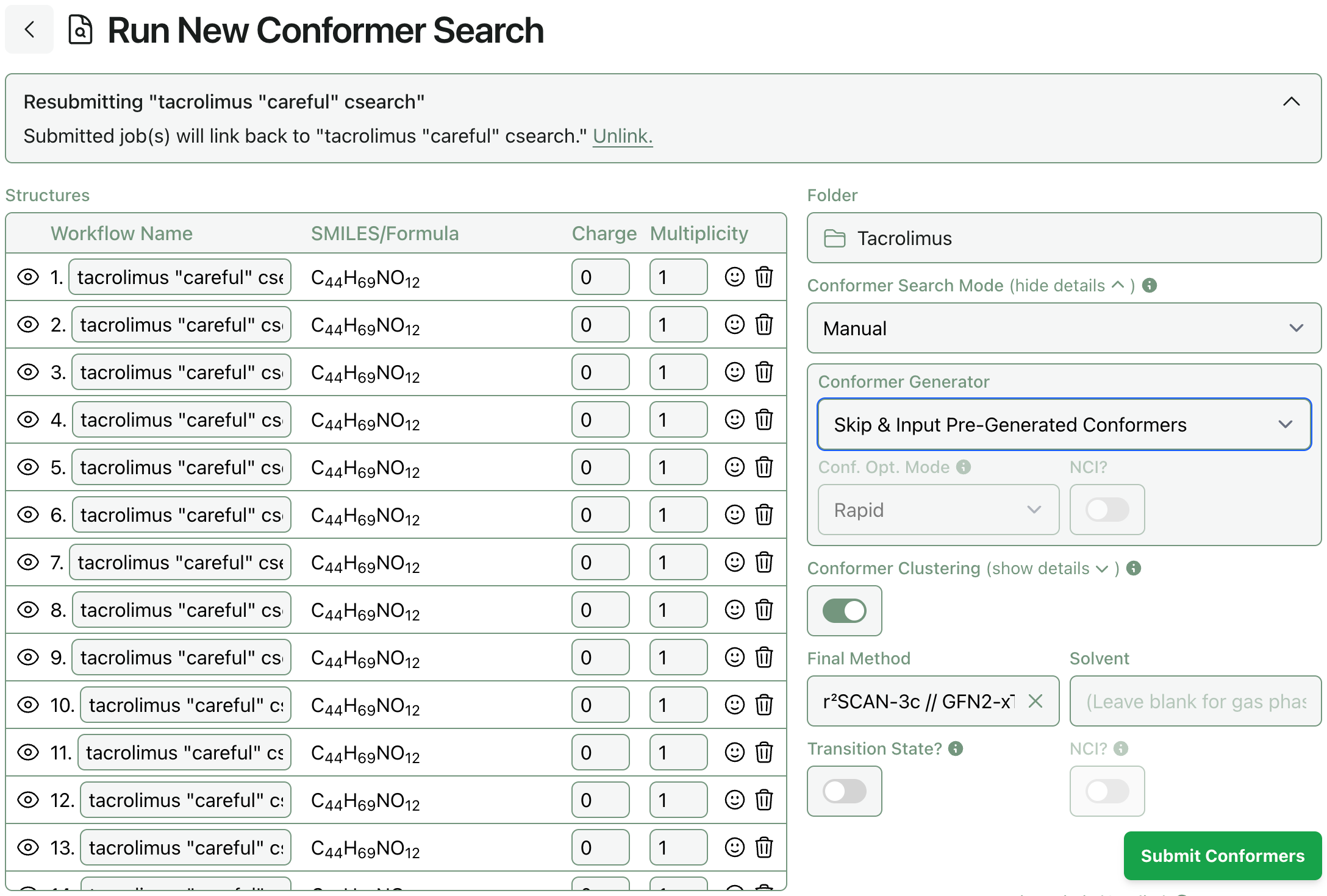Click the Submit Conformers button
The height and width of the screenshot is (896, 1327).
coord(1222,856)
